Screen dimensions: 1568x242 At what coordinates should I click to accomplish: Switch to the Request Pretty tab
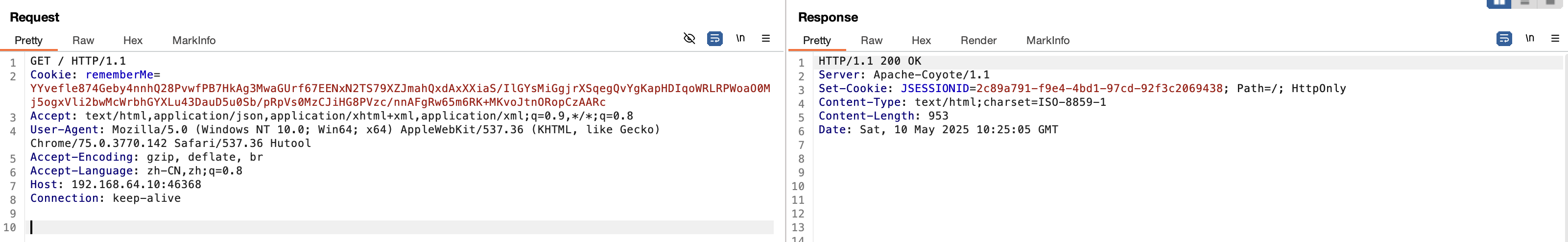(28, 40)
